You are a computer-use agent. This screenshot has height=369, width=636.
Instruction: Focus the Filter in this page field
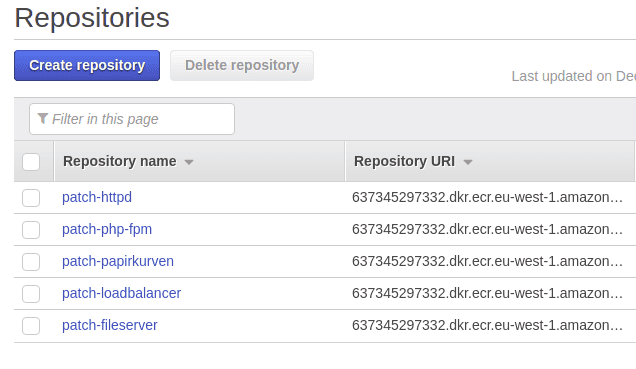pyautogui.click(x=132, y=119)
